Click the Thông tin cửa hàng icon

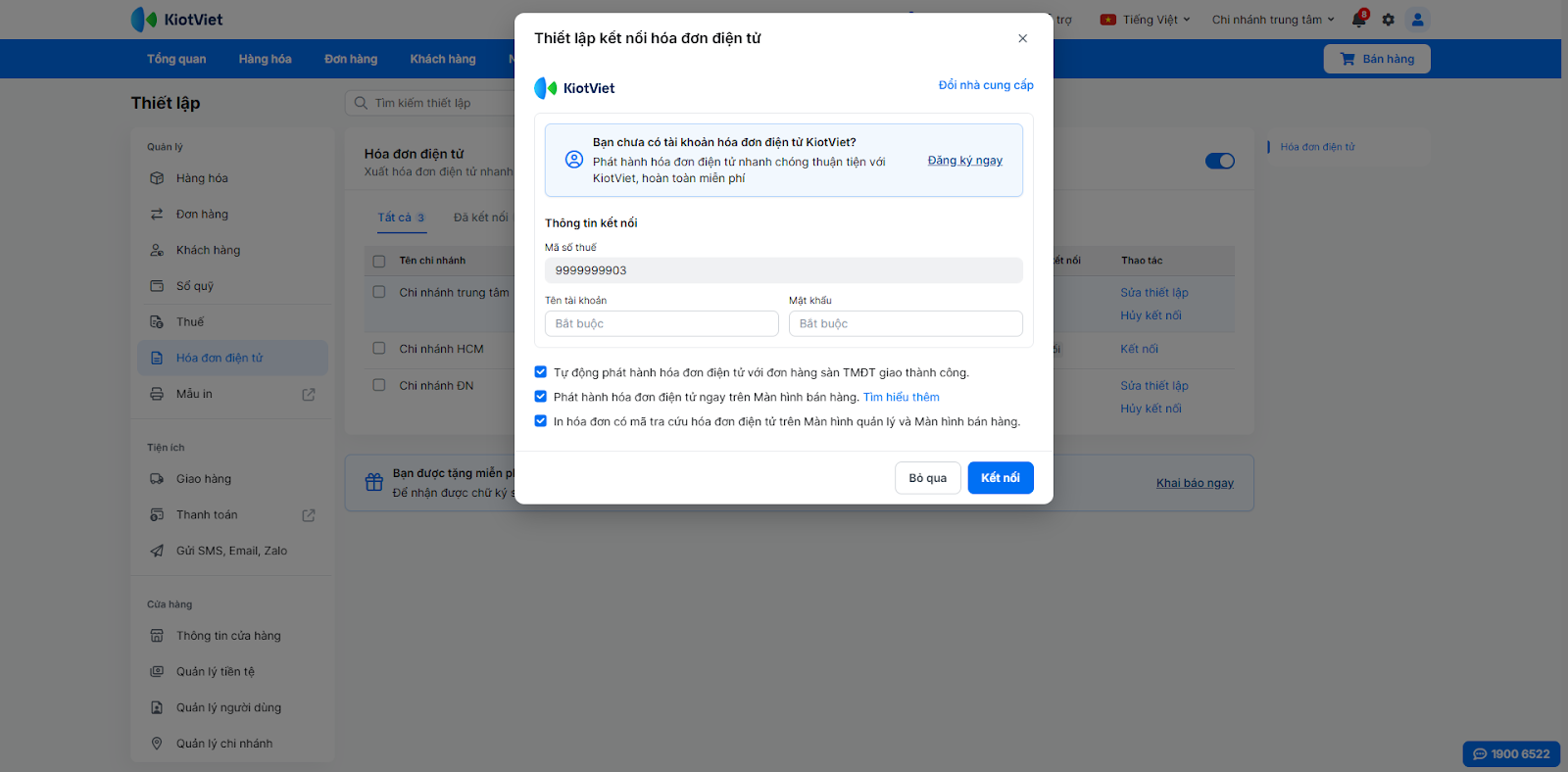click(x=157, y=636)
